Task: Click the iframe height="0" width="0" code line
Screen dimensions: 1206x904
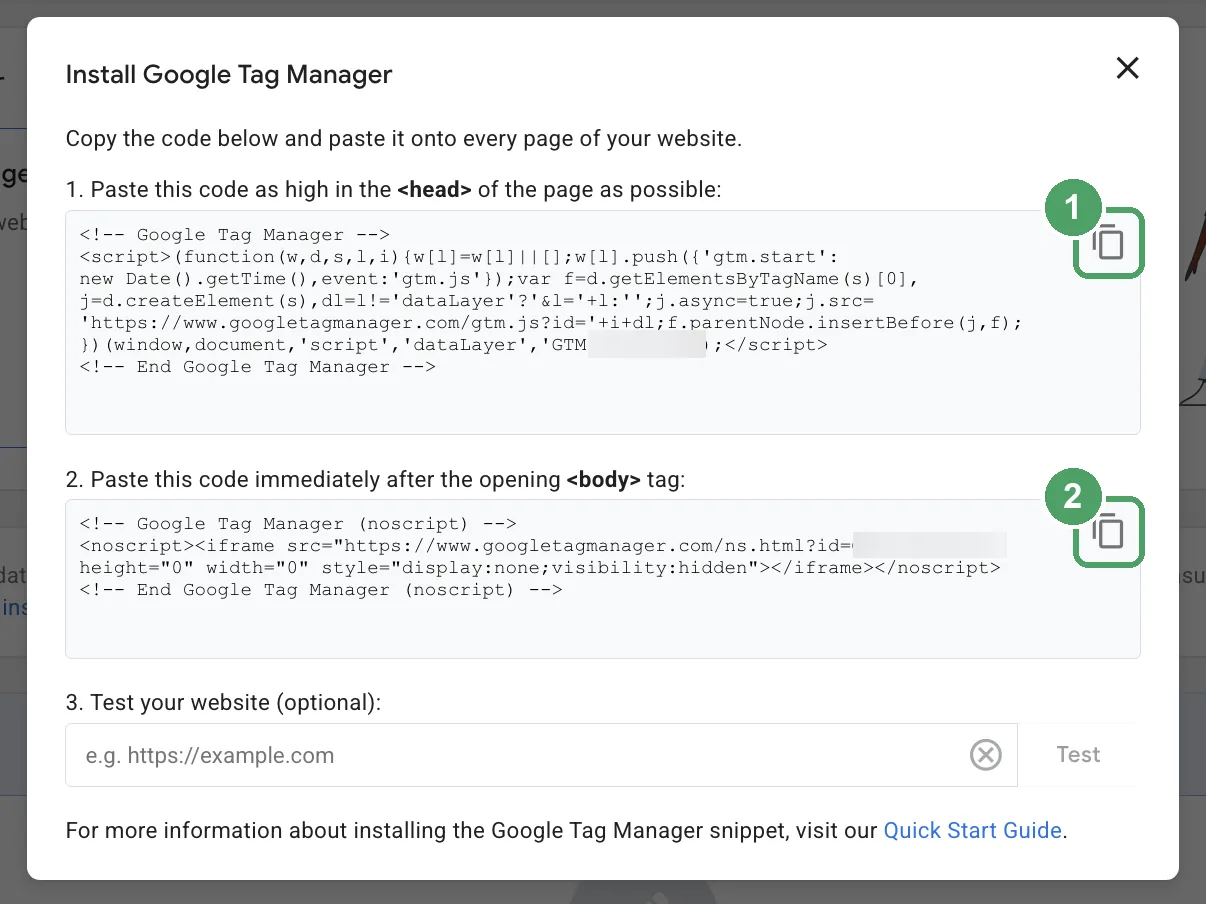Action: coord(540,568)
